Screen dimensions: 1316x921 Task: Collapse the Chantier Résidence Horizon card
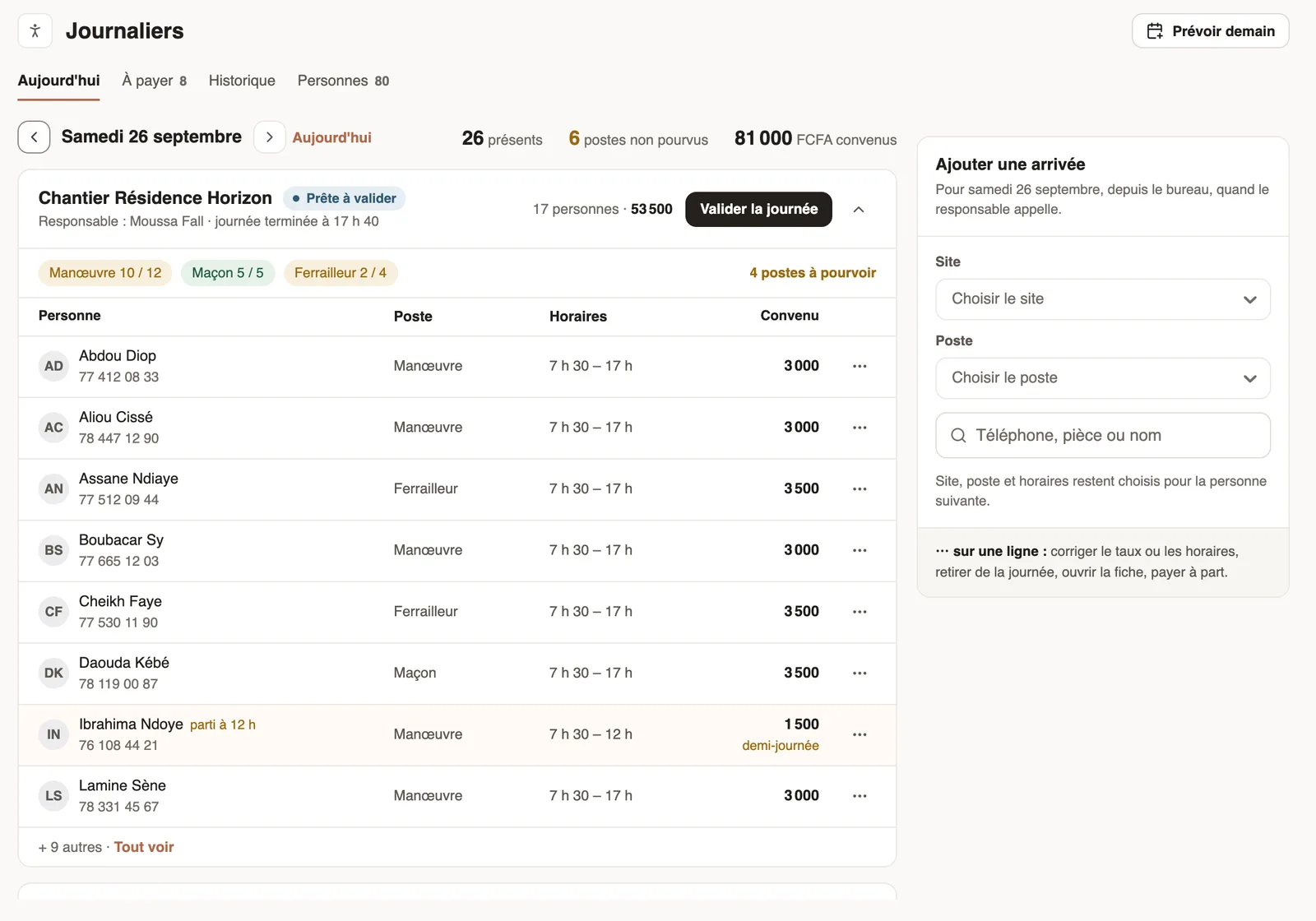coord(859,210)
